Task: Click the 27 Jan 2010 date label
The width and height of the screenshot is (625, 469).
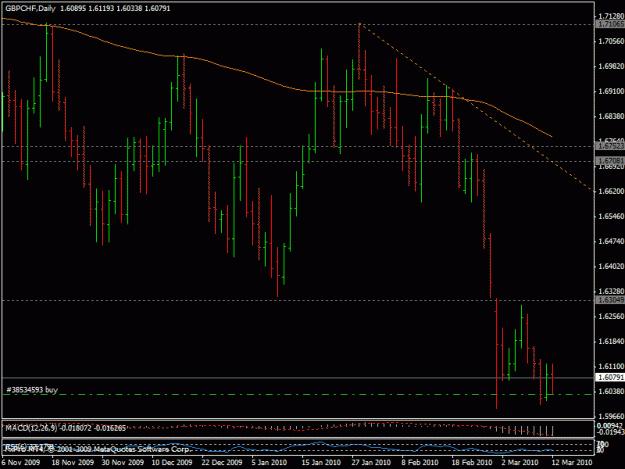Action: pyautogui.click(x=371, y=462)
